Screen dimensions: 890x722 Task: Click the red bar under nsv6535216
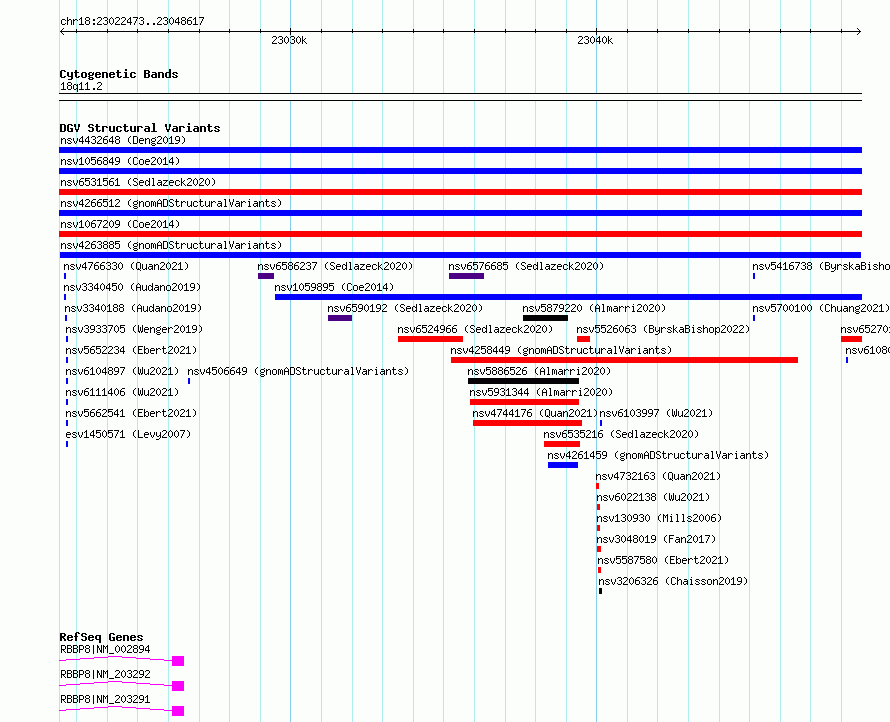click(x=562, y=444)
